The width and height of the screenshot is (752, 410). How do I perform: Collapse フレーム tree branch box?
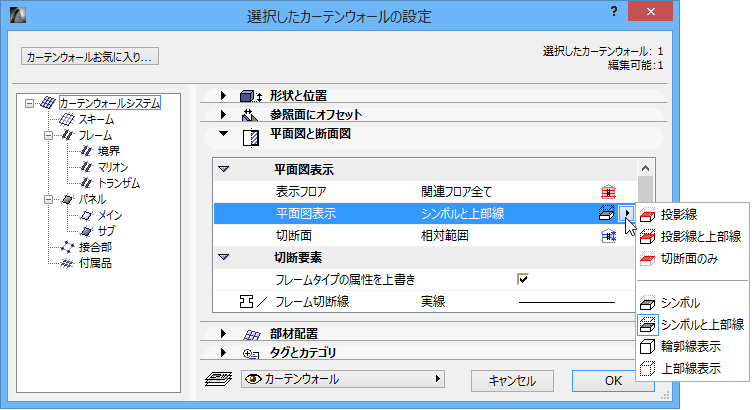(48, 135)
